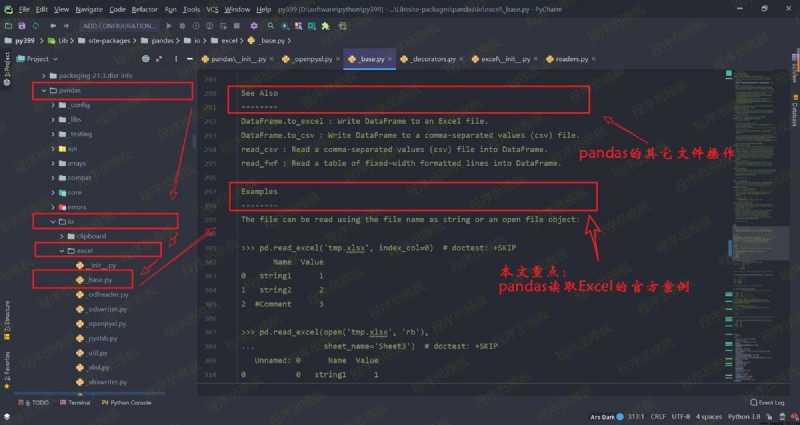
Task: Open the File menu
Action: click(24, 9)
